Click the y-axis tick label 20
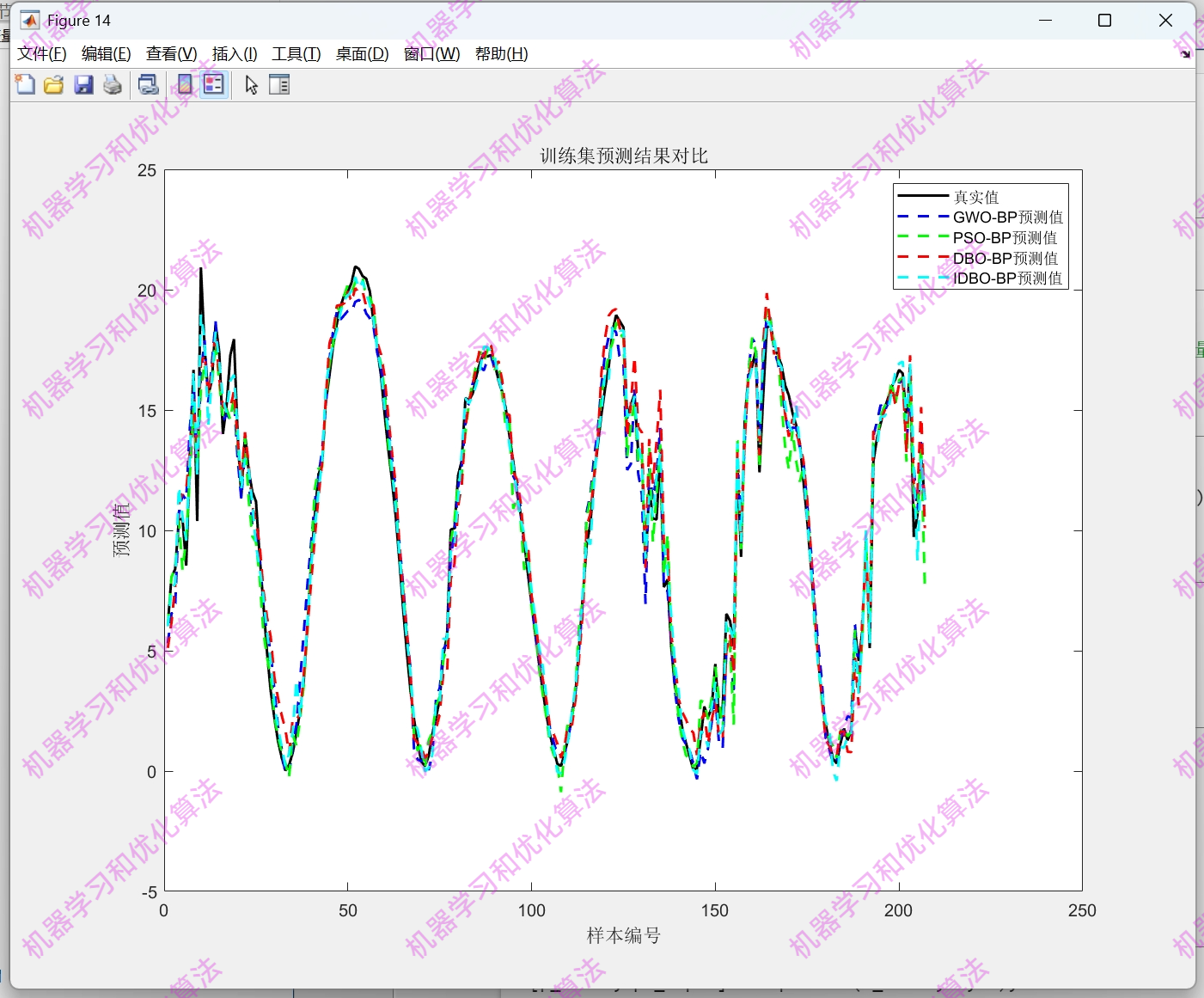This screenshot has width=1204, height=998. pyautogui.click(x=147, y=291)
